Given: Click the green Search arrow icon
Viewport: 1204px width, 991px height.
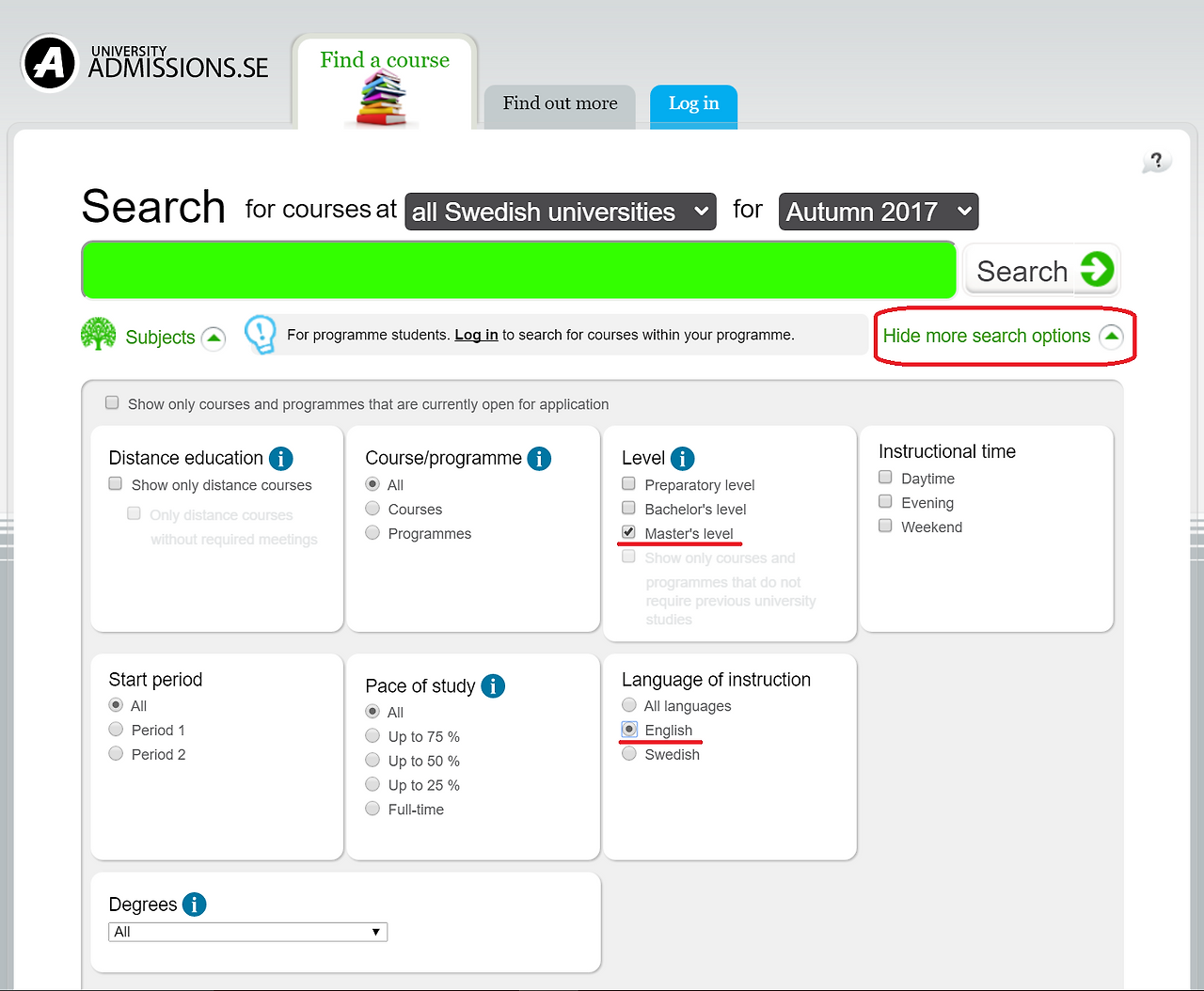Looking at the screenshot, I should click(1097, 270).
